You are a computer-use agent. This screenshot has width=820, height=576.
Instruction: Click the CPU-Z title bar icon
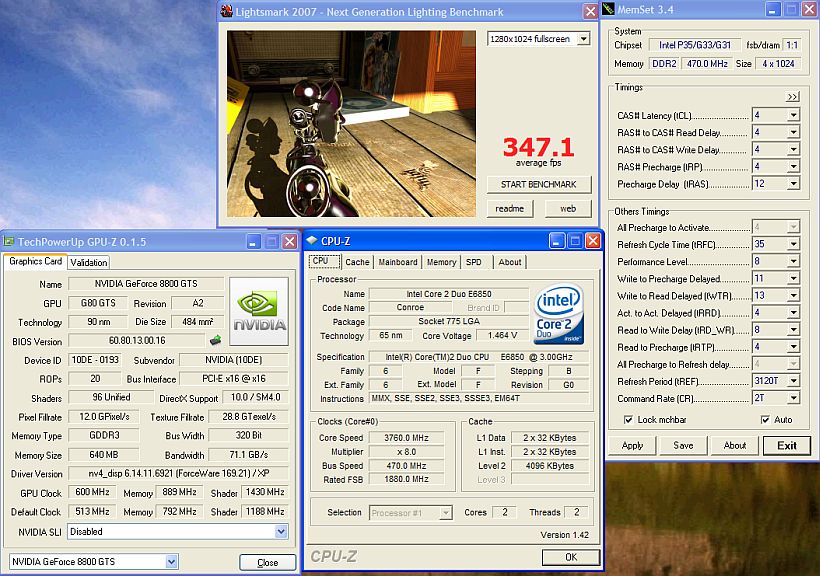point(312,241)
